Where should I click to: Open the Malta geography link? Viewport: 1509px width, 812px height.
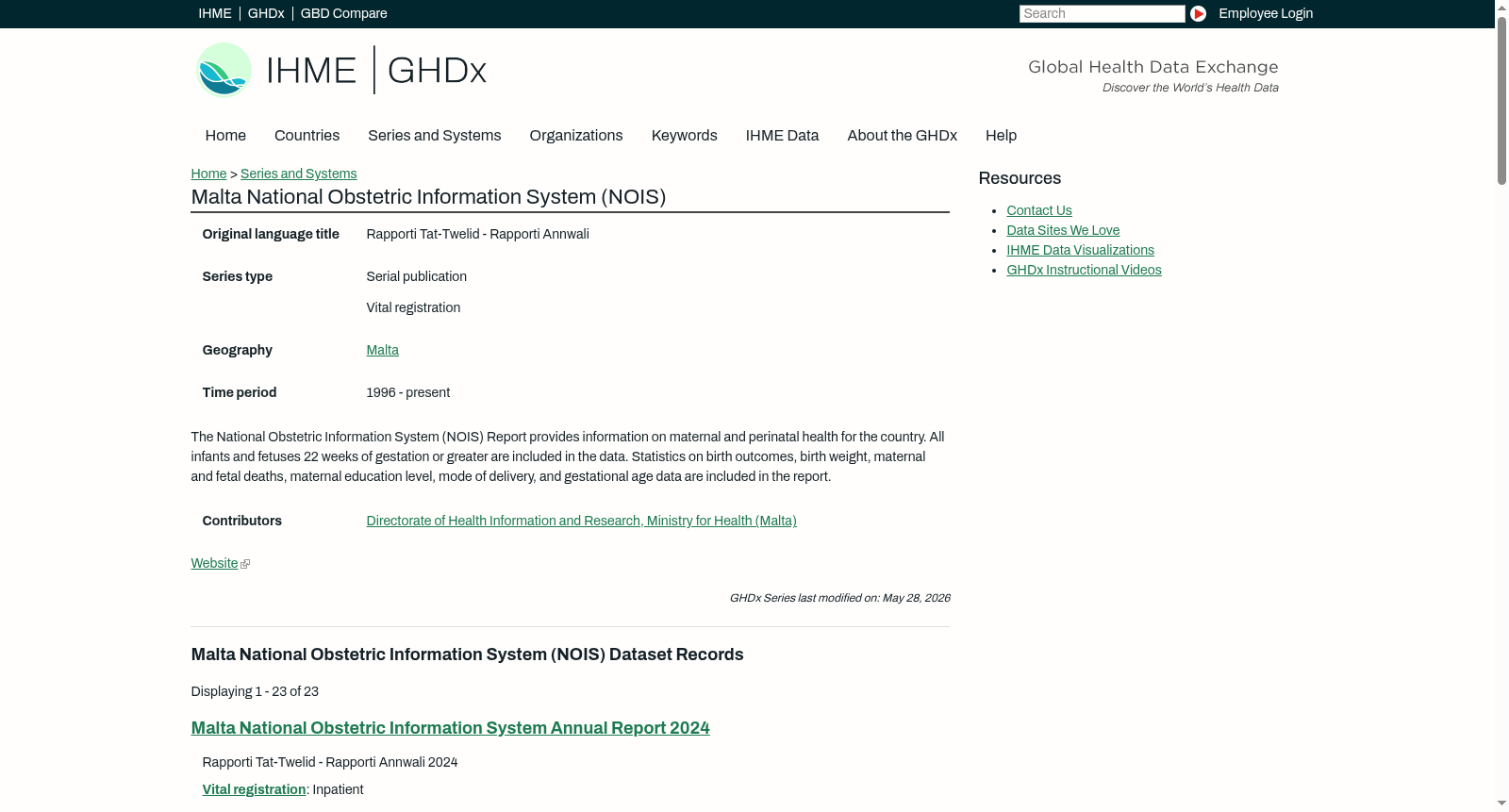click(382, 350)
